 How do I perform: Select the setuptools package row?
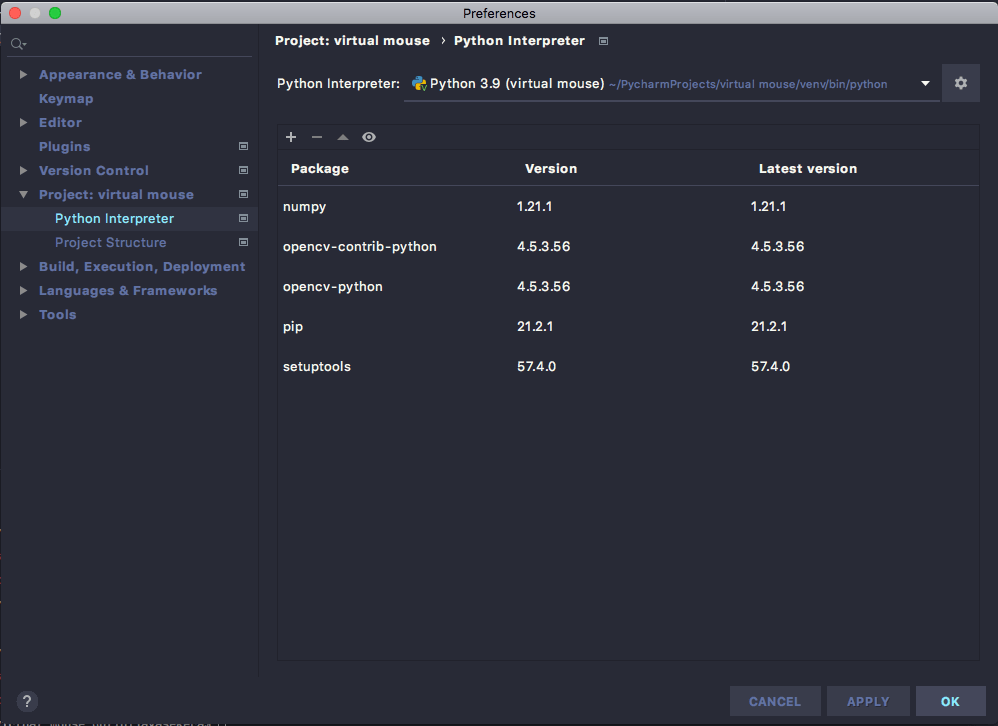(x=628, y=366)
